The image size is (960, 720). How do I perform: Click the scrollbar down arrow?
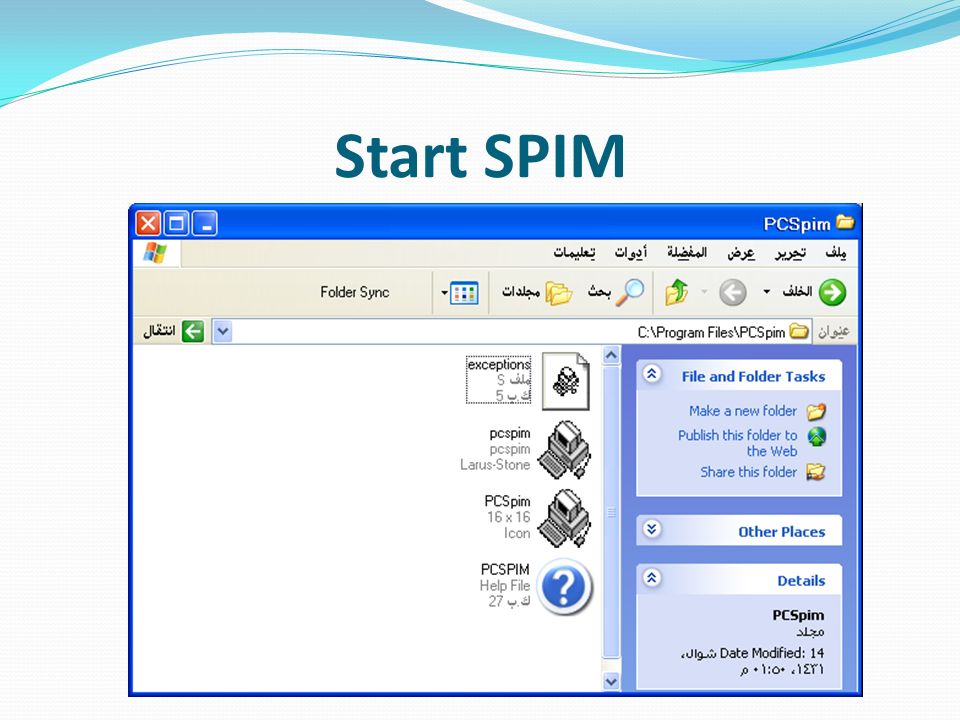pyautogui.click(x=611, y=681)
